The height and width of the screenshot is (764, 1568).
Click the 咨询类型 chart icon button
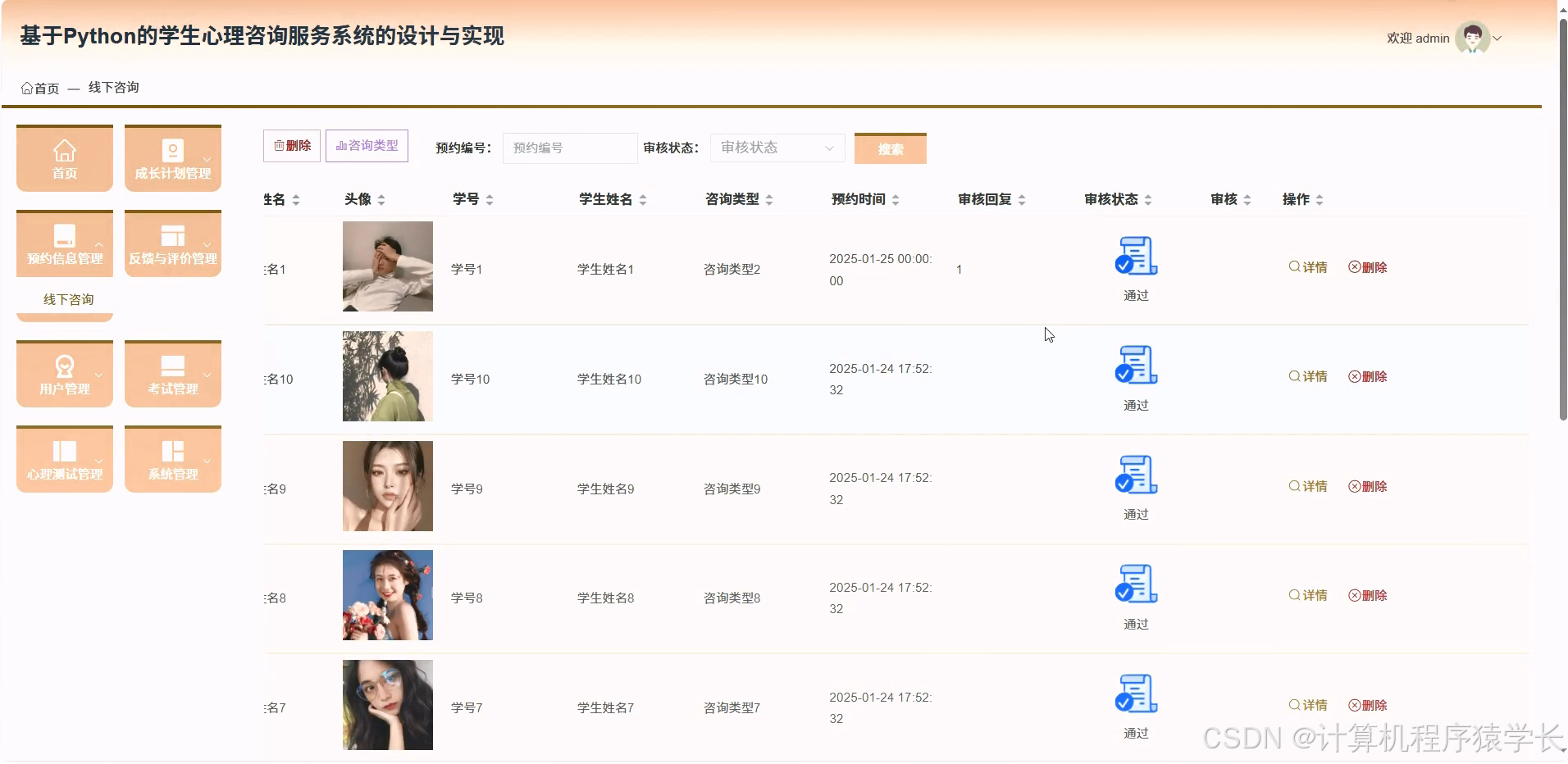[x=366, y=145]
